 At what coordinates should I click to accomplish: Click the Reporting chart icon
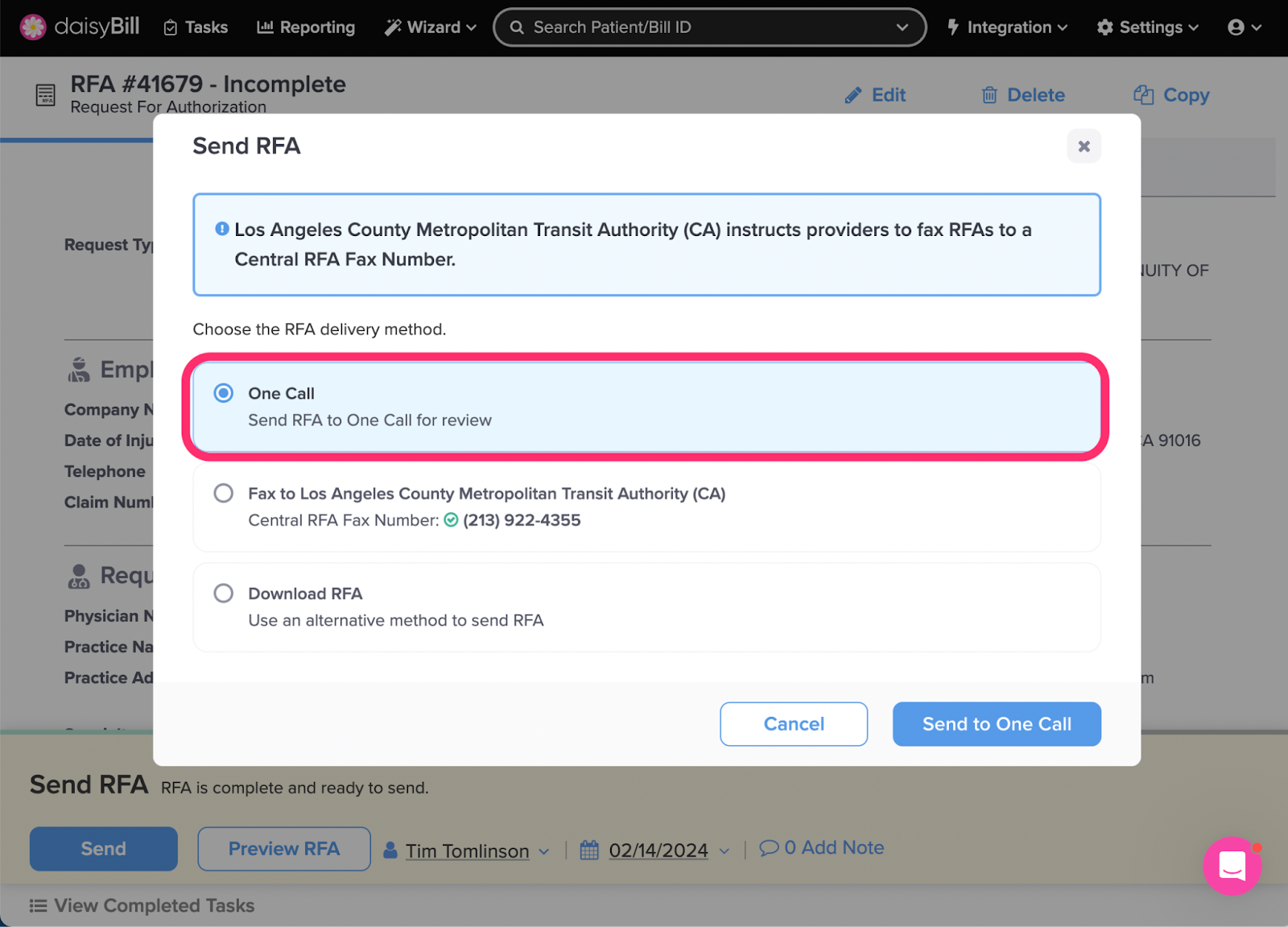[x=265, y=27]
